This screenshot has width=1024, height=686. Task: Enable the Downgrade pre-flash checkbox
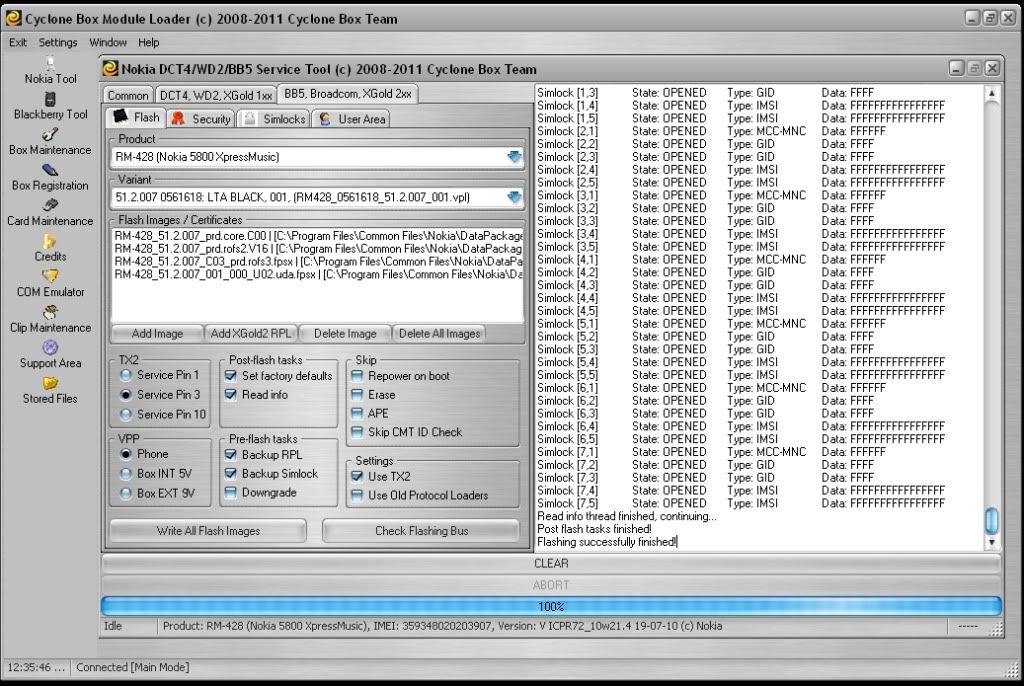coord(231,492)
